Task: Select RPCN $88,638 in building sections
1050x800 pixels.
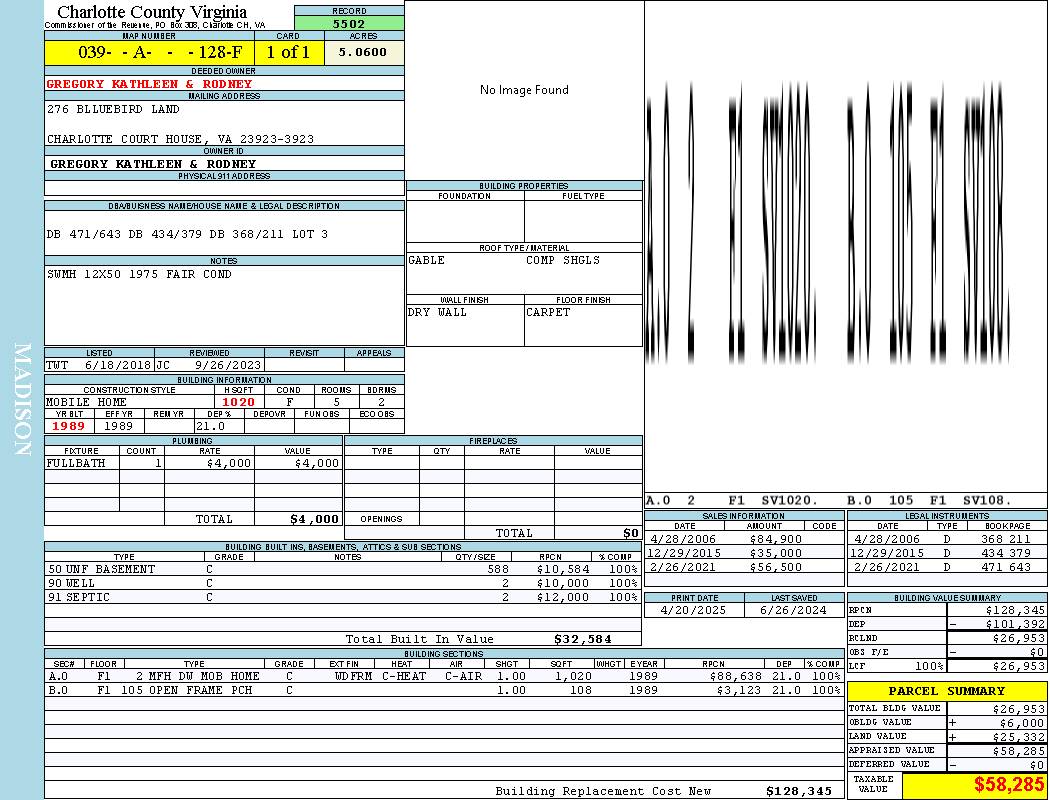Action: pyautogui.click(x=735, y=676)
